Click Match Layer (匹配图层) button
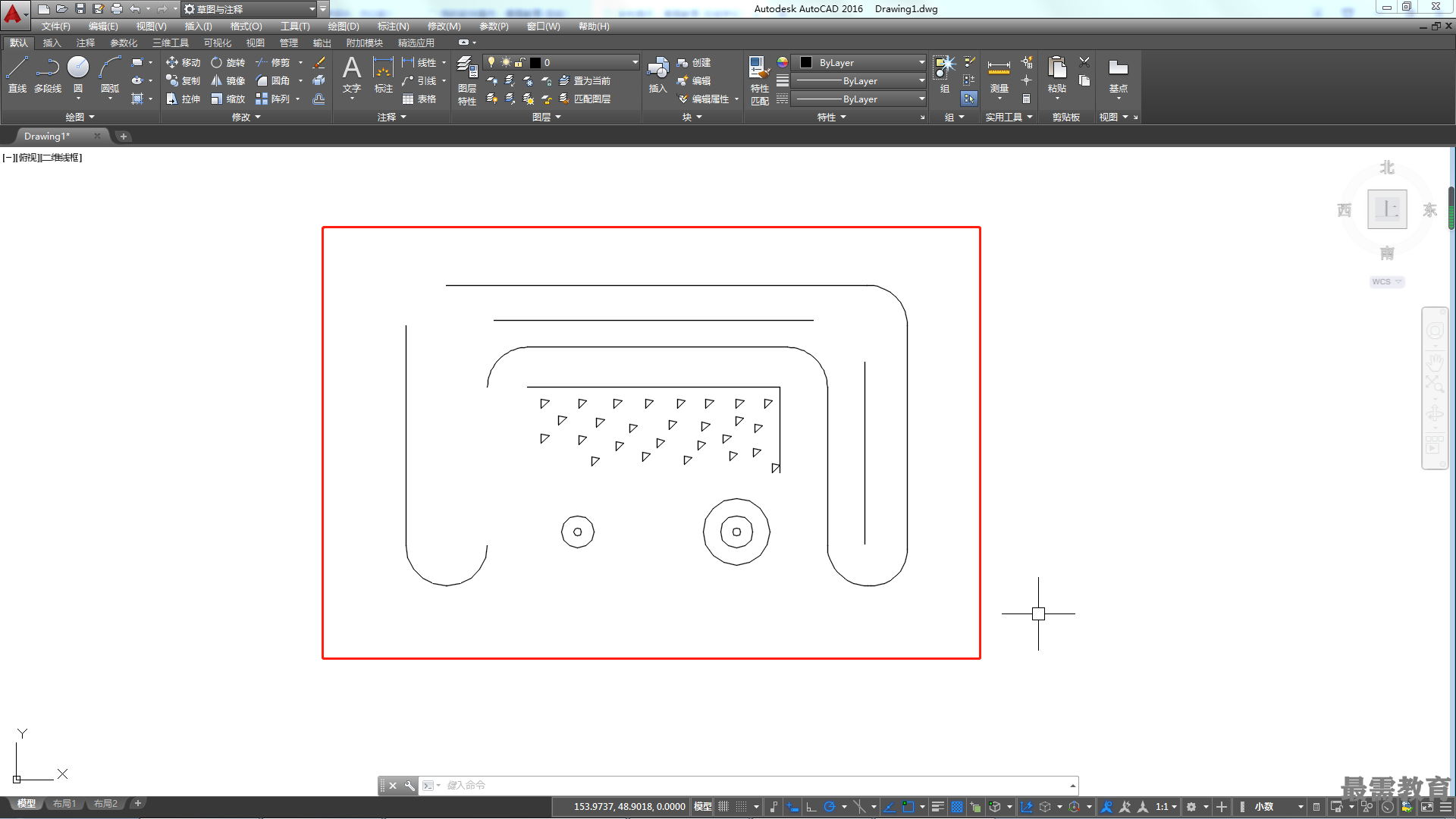This screenshot has height=819, width=1456. pyautogui.click(x=585, y=99)
